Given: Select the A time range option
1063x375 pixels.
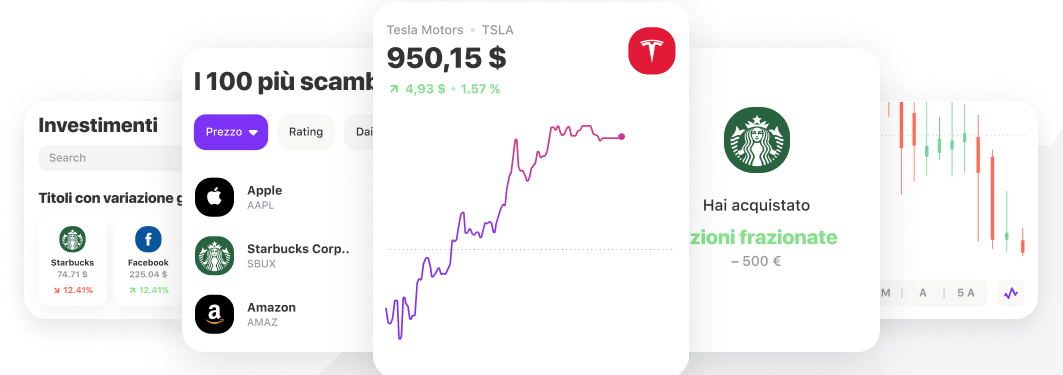Looking at the screenshot, I should (923, 293).
